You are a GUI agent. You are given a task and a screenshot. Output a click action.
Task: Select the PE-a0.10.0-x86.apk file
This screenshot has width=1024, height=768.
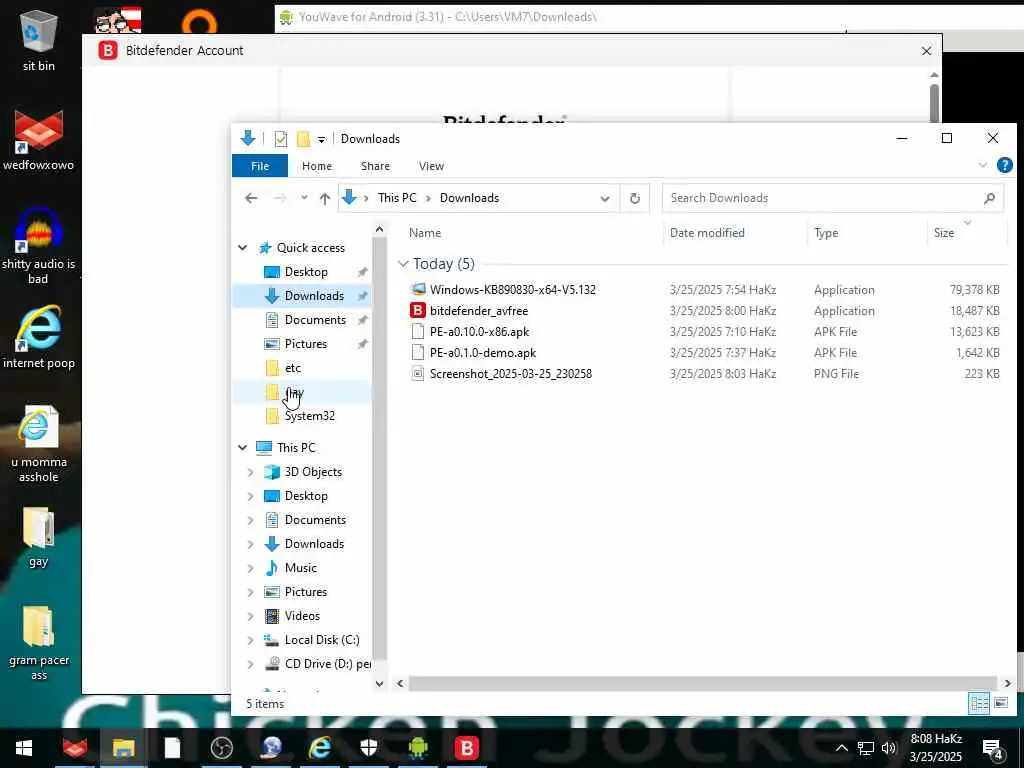click(x=479, y=332)
